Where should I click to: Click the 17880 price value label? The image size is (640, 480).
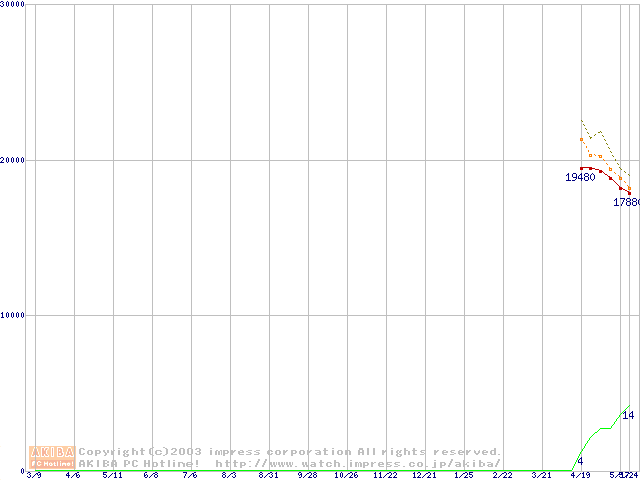(626, 203)
